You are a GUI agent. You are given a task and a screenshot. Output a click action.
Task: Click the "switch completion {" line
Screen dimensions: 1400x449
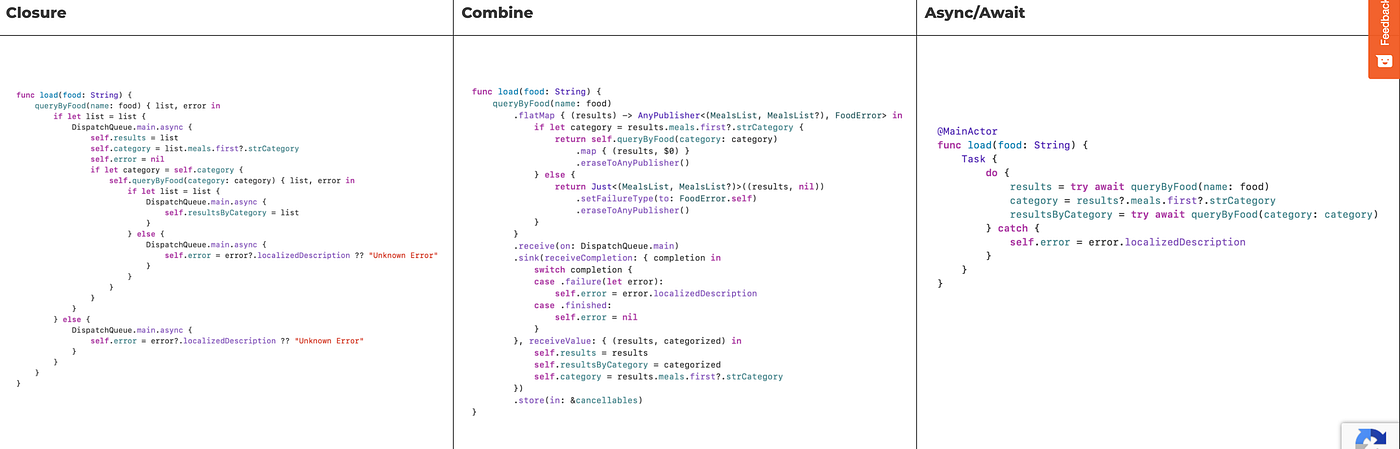(x=584, y=269)
